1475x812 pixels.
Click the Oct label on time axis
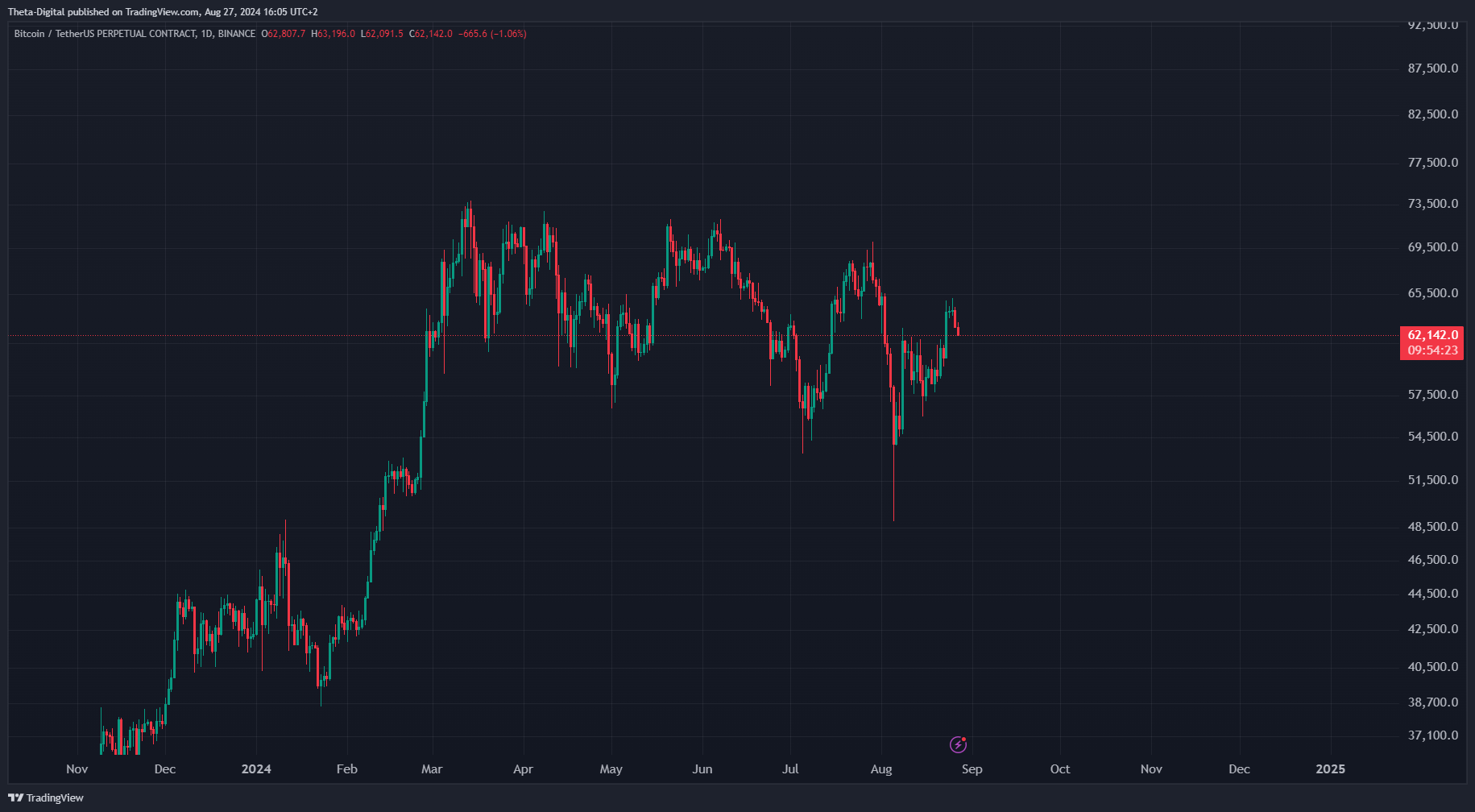pyautogui.click(x=1060, y=769)
